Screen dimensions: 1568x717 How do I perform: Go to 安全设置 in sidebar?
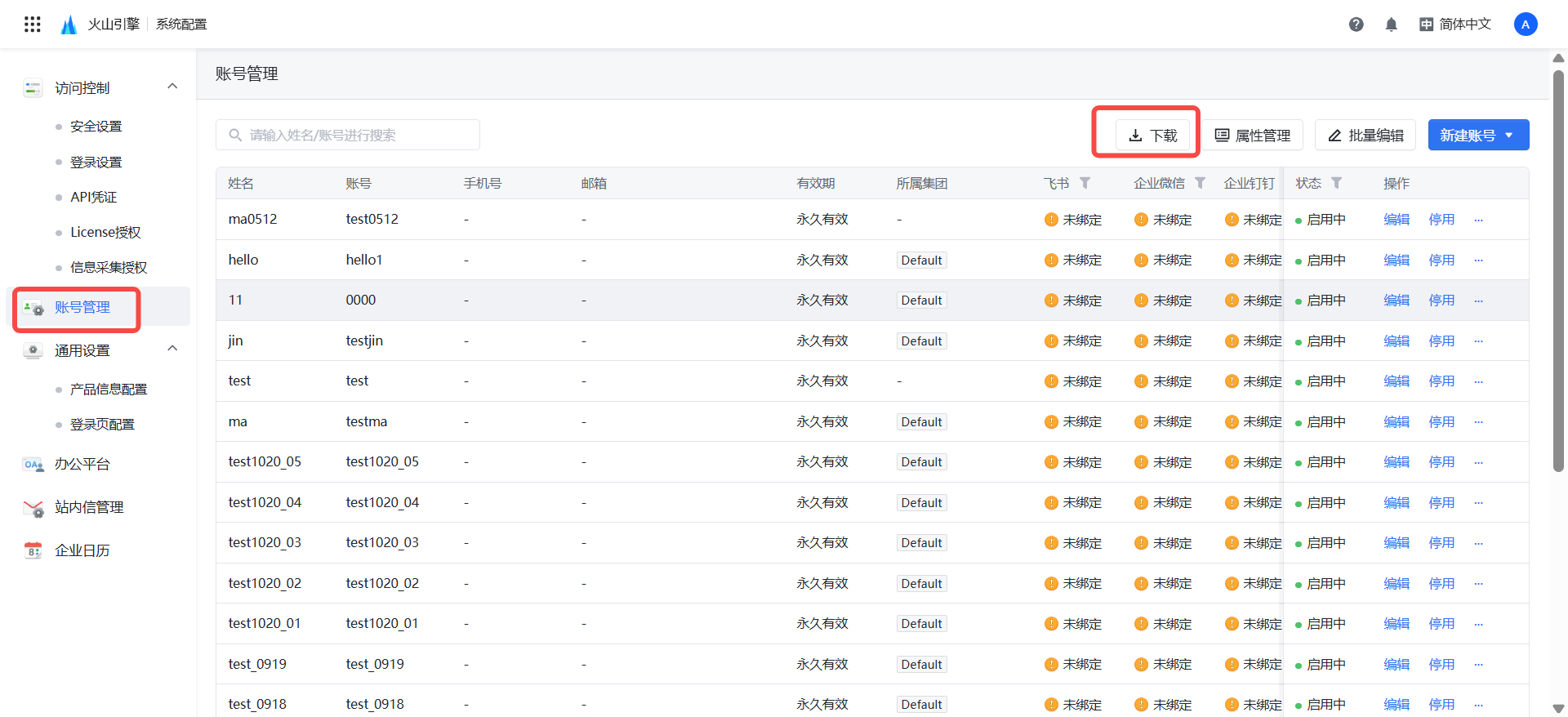[96, 127]
